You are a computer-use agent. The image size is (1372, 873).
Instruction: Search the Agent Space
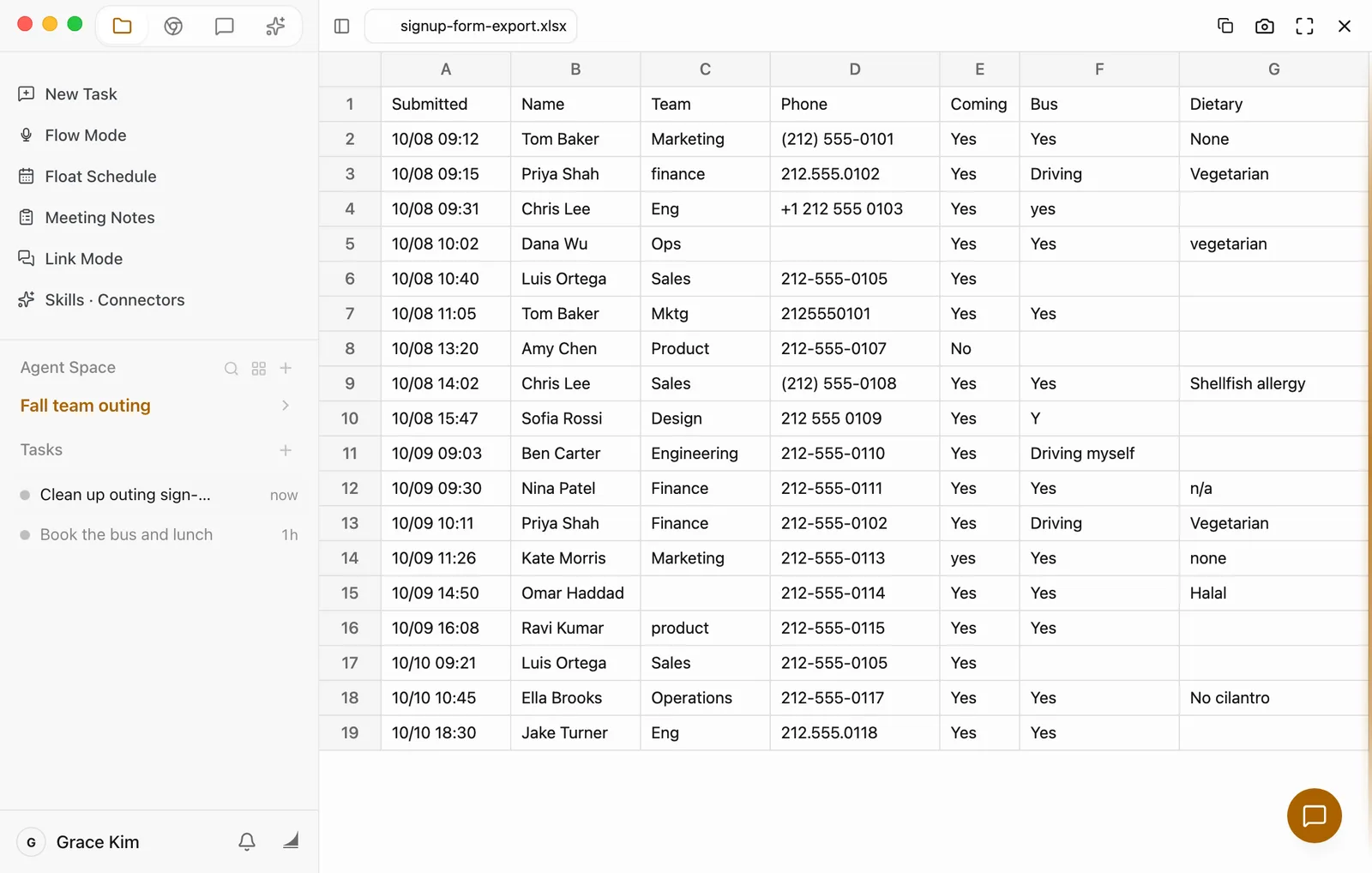[x=232, y=368]
